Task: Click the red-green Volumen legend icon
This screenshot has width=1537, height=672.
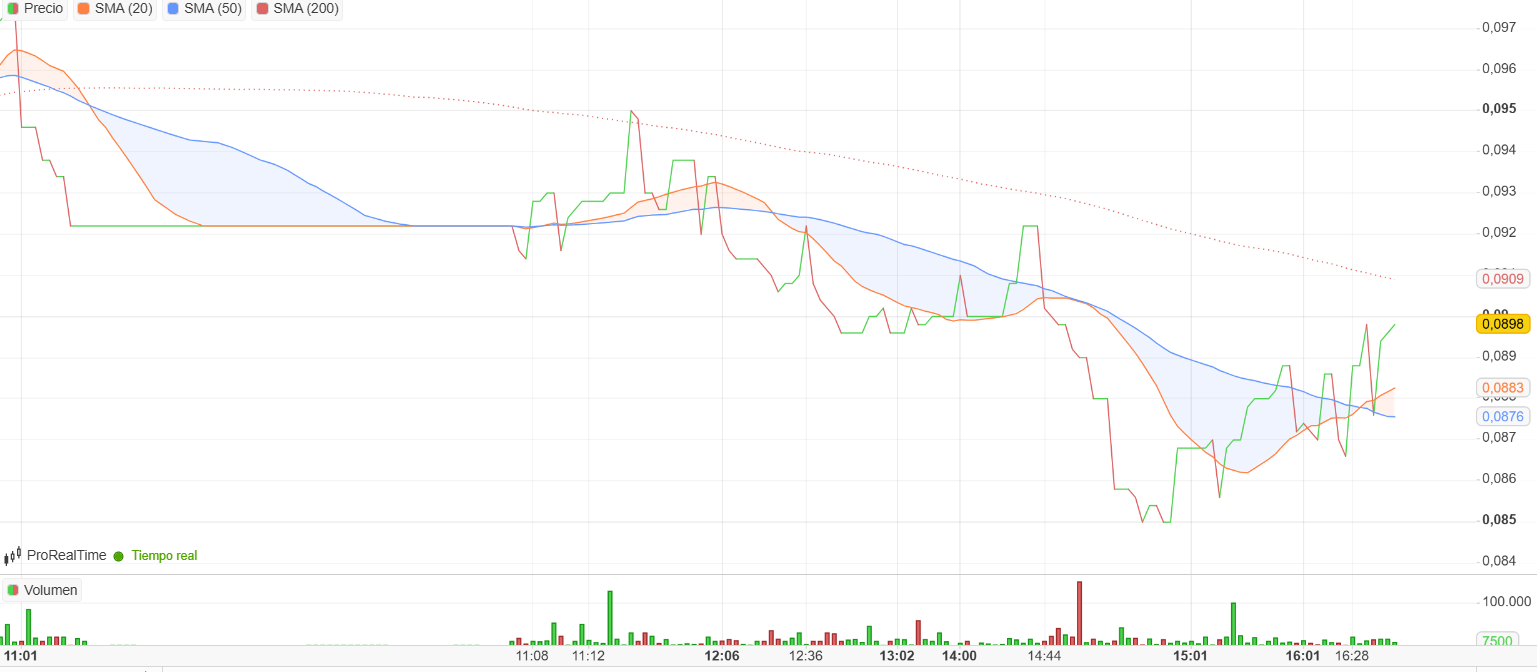Action: point(12,590)
